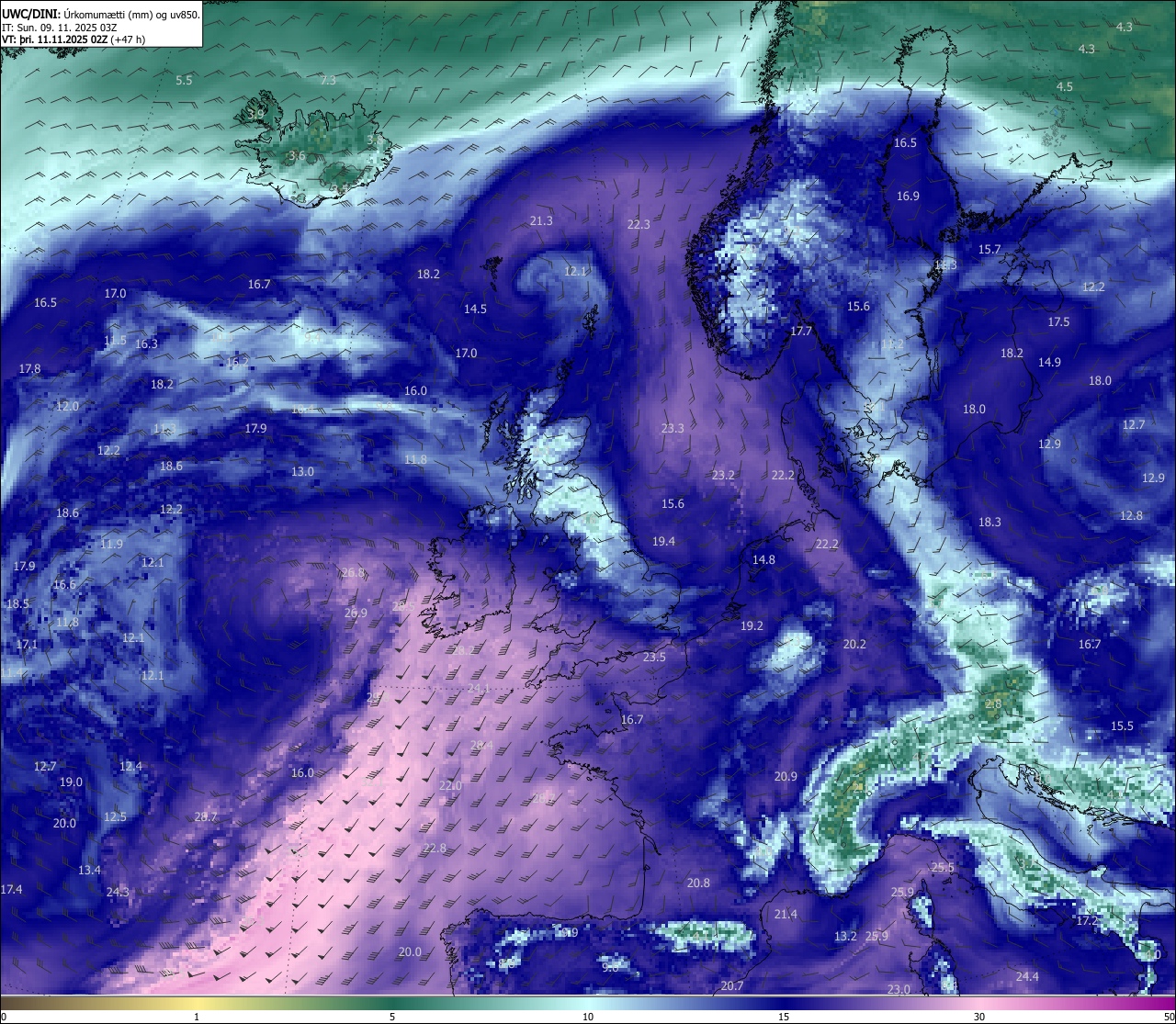This screenshot has width=1176, height=1024.
Task: Select the 18.3 value over Poland
Action: 989,523
